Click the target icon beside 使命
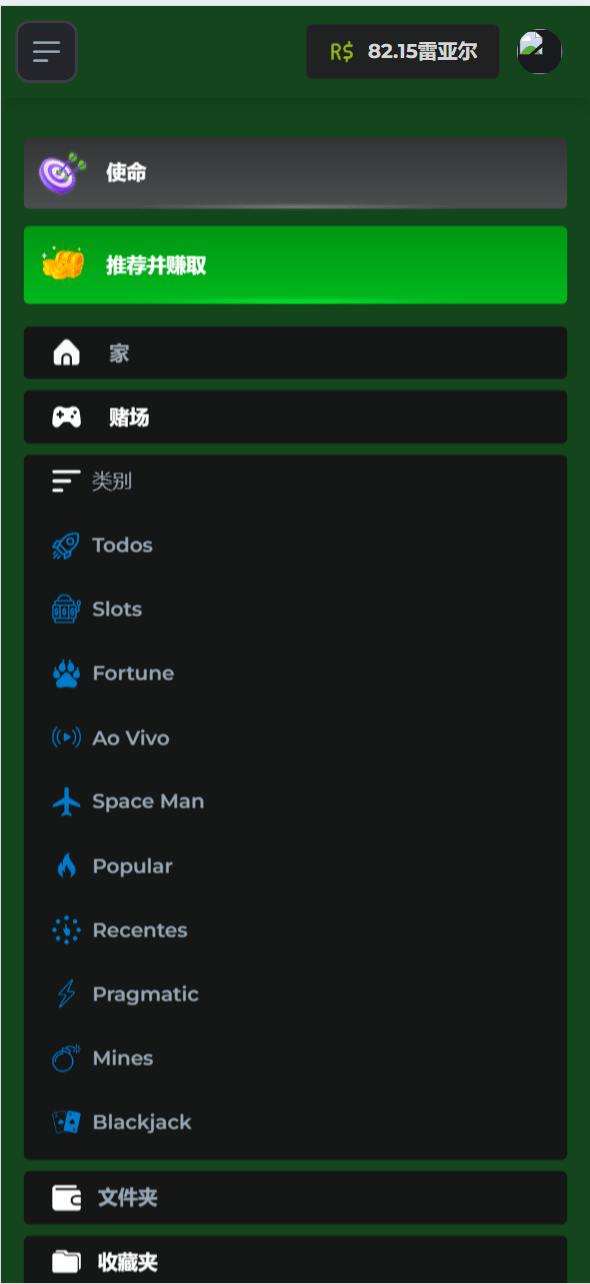The image size is (590, 1284). [62, 172]
